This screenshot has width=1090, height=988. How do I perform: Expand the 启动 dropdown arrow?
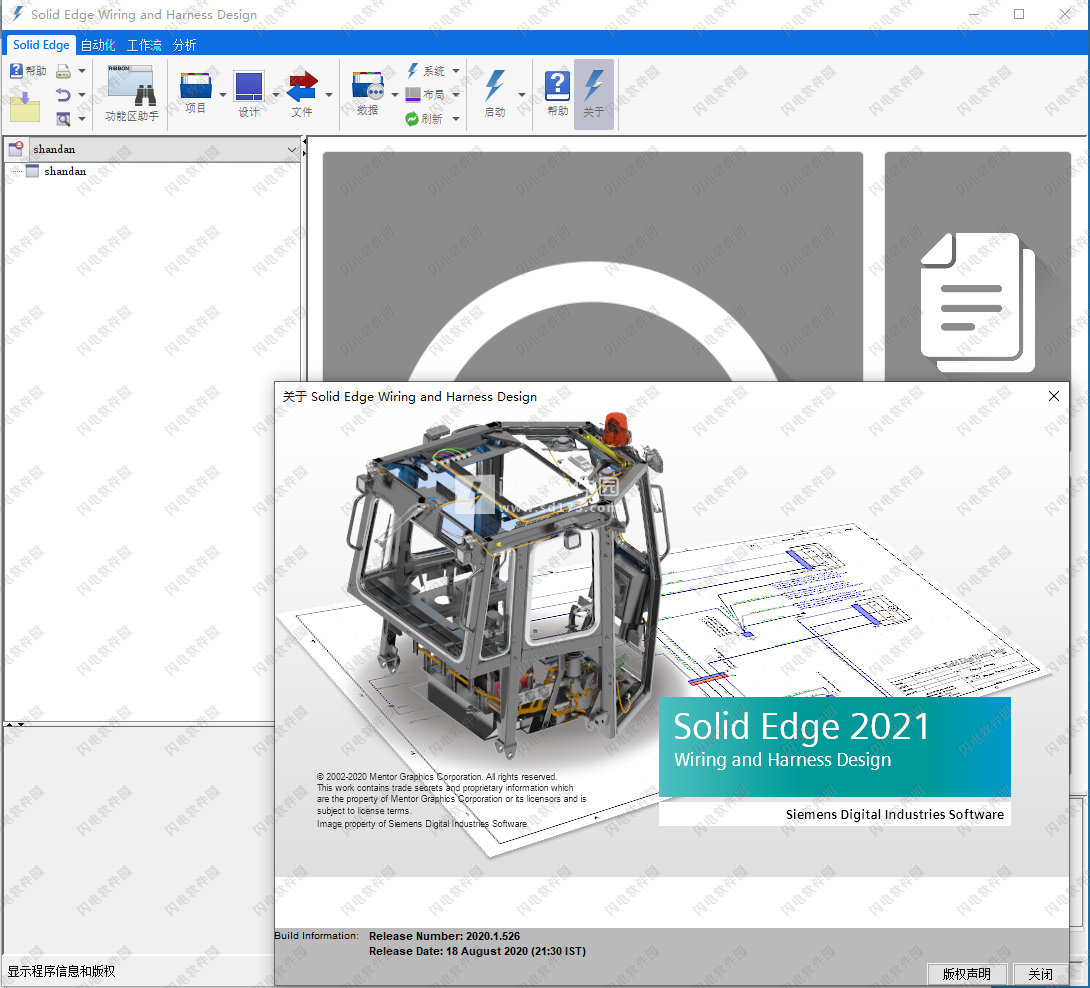[x=521, y=95]
